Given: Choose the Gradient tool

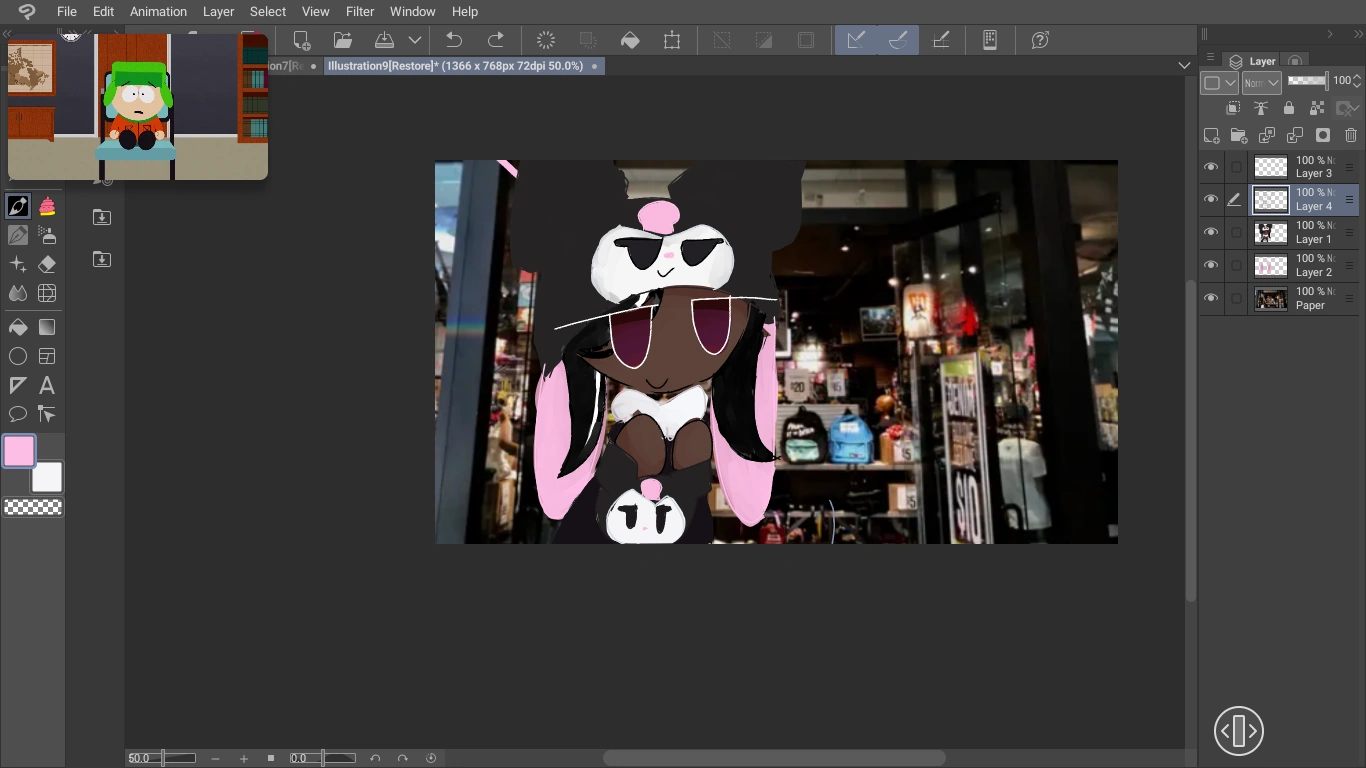Looking at the screenshot, I should (x=46, y=327).
